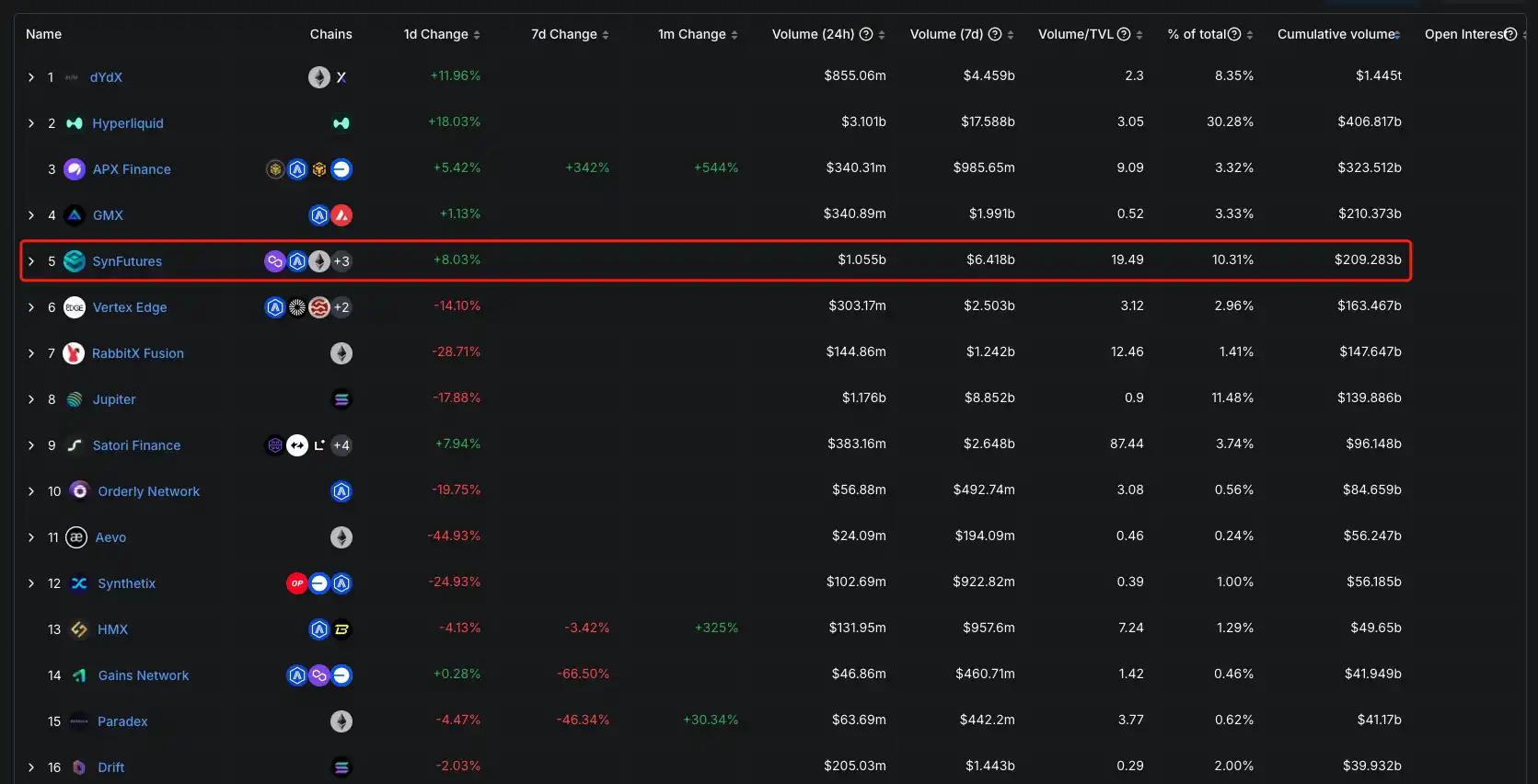Sort by Cumulative volume header
This screenshot has width=1538, height=784.
1337,34
